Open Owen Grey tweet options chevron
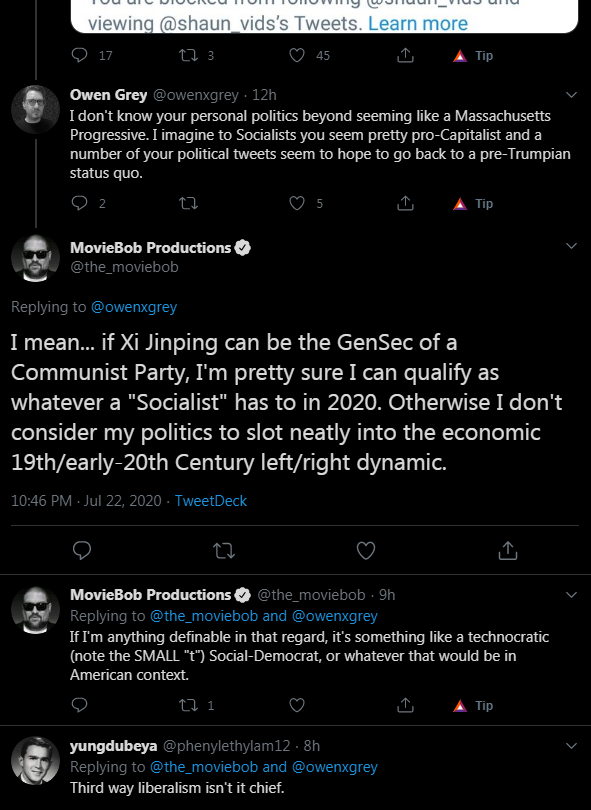 click(571, 95)
